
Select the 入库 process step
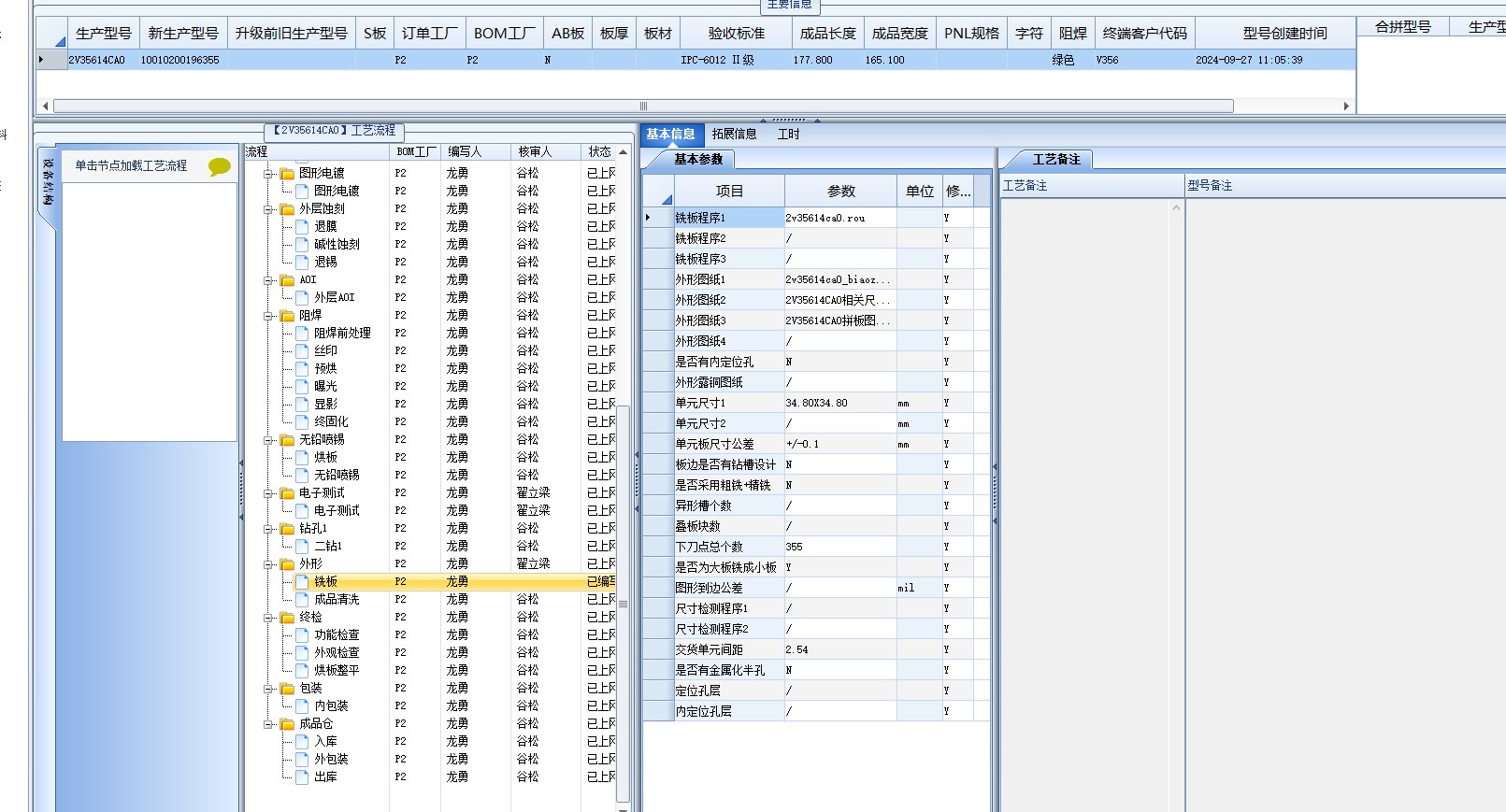[325, 742]
